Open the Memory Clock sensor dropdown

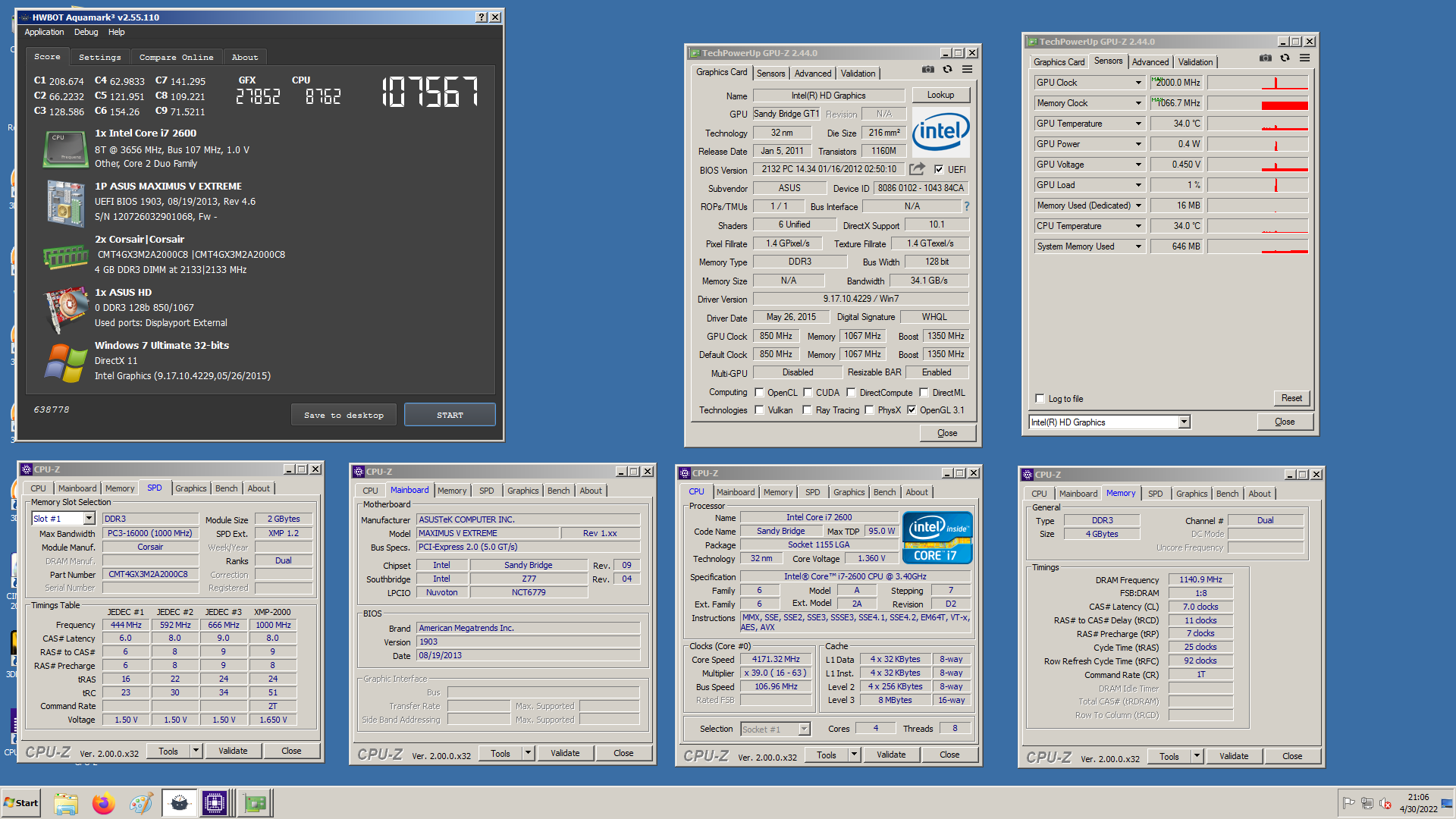coord(1138,103)
